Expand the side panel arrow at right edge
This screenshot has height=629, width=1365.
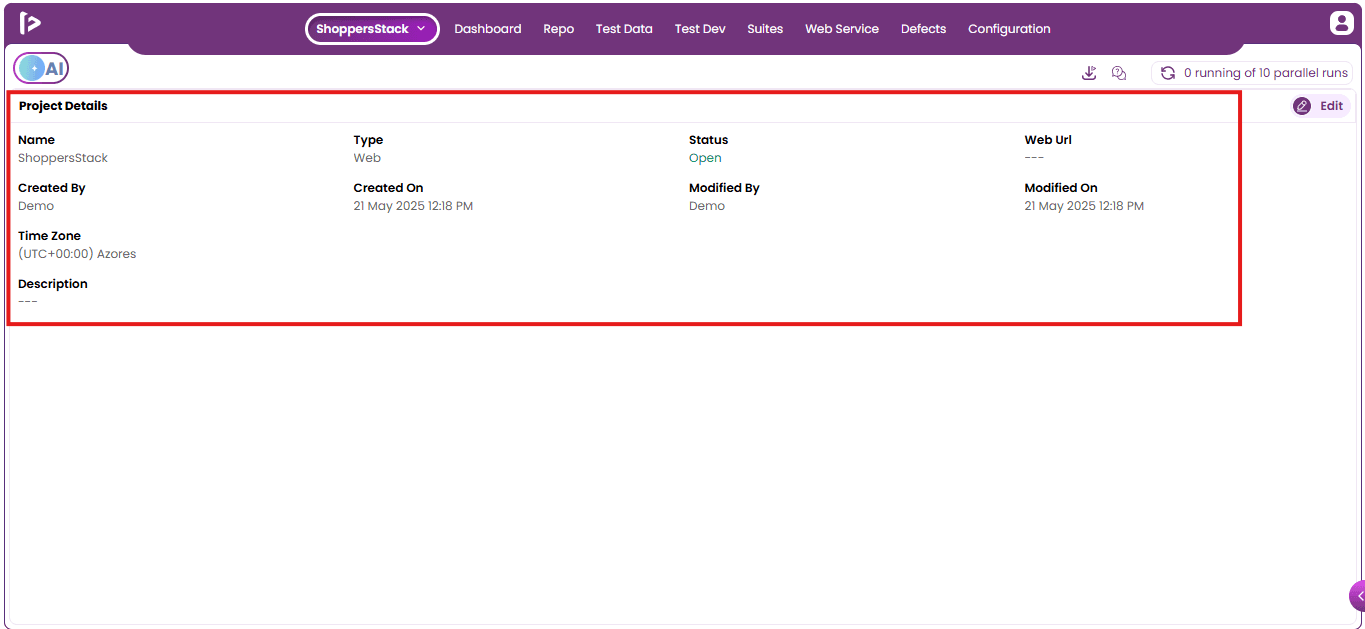coord(1358,595)
